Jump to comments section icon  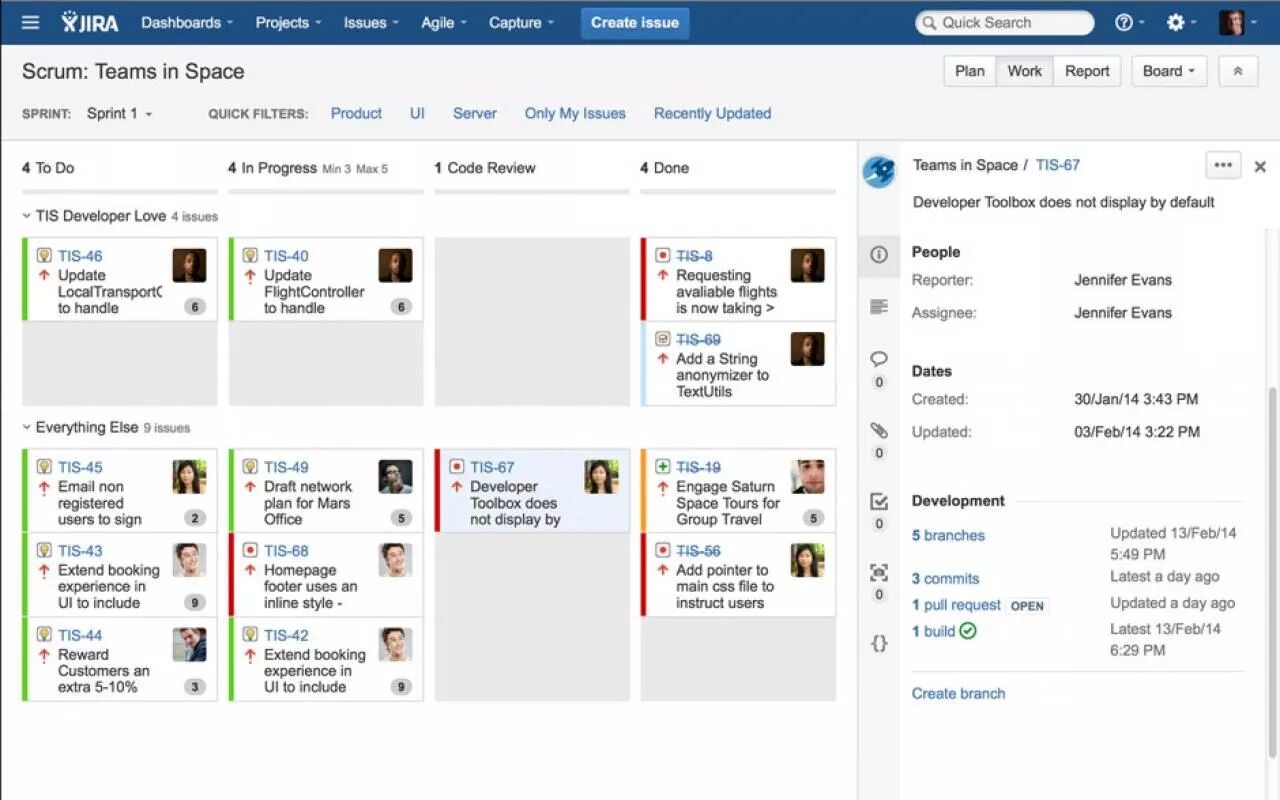[x=879, y=359]
